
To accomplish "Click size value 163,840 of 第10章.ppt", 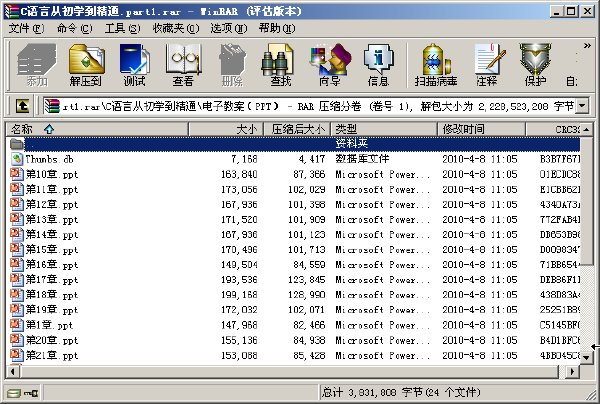I will tap(239, 174).
